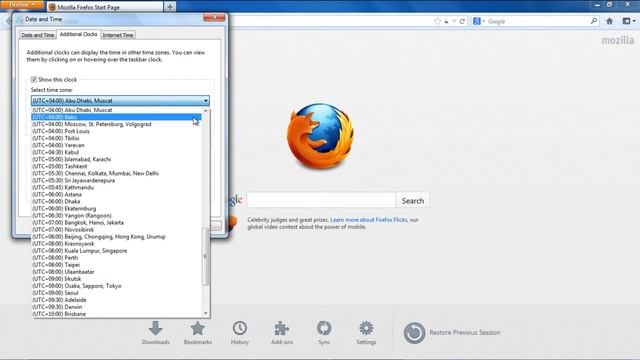This screenshot has width=640, height=360.
Task: Select (UTC+06:00) Dhaka time zone
Action: click(116, 201)
